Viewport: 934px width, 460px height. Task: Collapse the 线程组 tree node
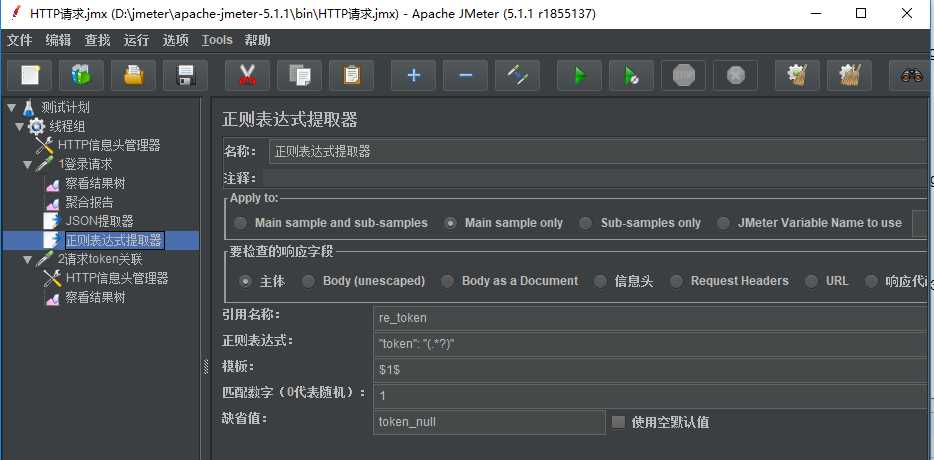point(20,126)
